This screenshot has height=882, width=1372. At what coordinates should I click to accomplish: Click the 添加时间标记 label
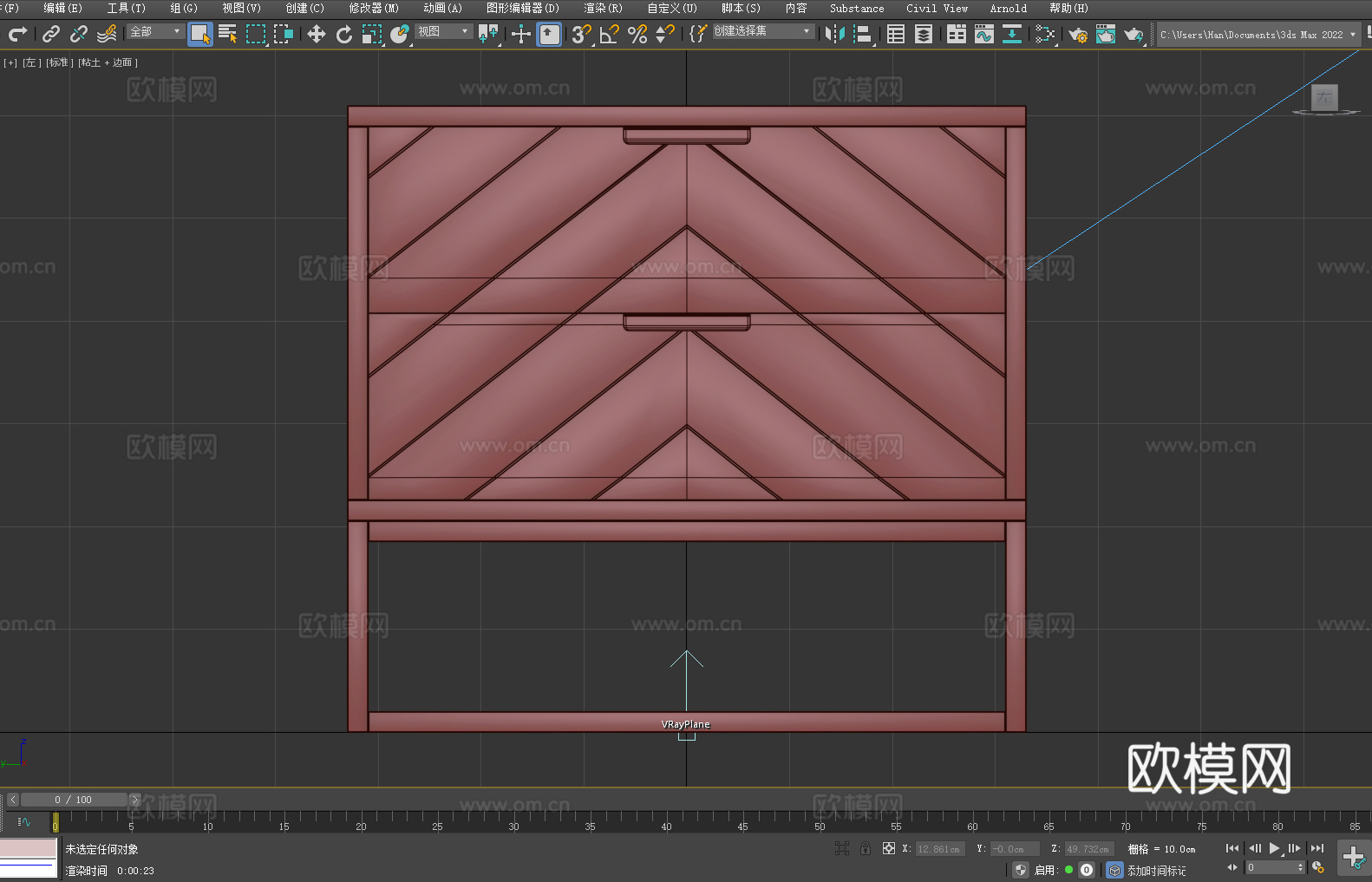1156,871
